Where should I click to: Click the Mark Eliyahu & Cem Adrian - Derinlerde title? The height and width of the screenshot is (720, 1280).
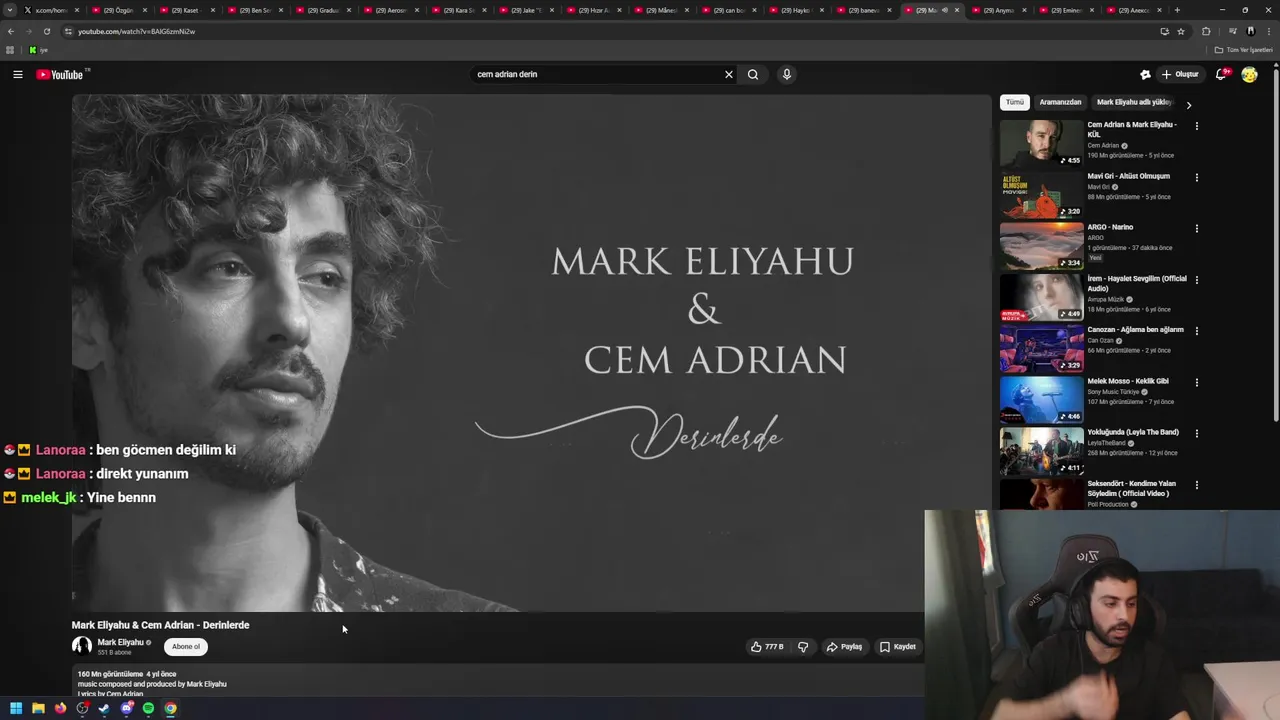point(161,625)
